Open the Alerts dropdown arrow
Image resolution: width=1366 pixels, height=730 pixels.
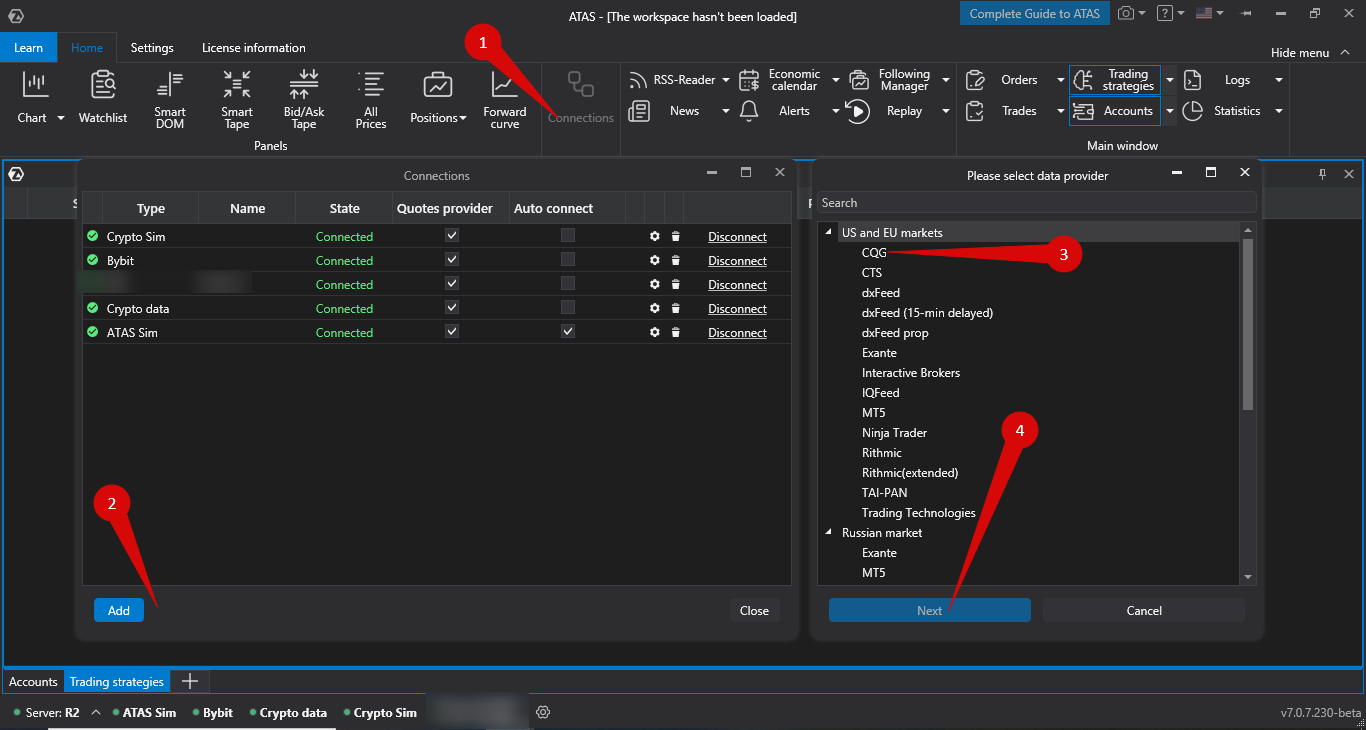[836, 111]
